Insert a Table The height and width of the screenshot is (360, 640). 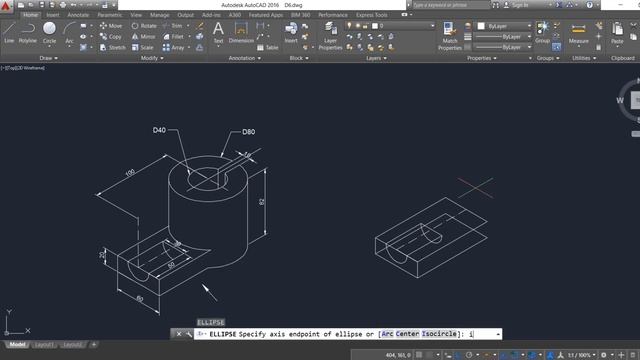(268, 47)
